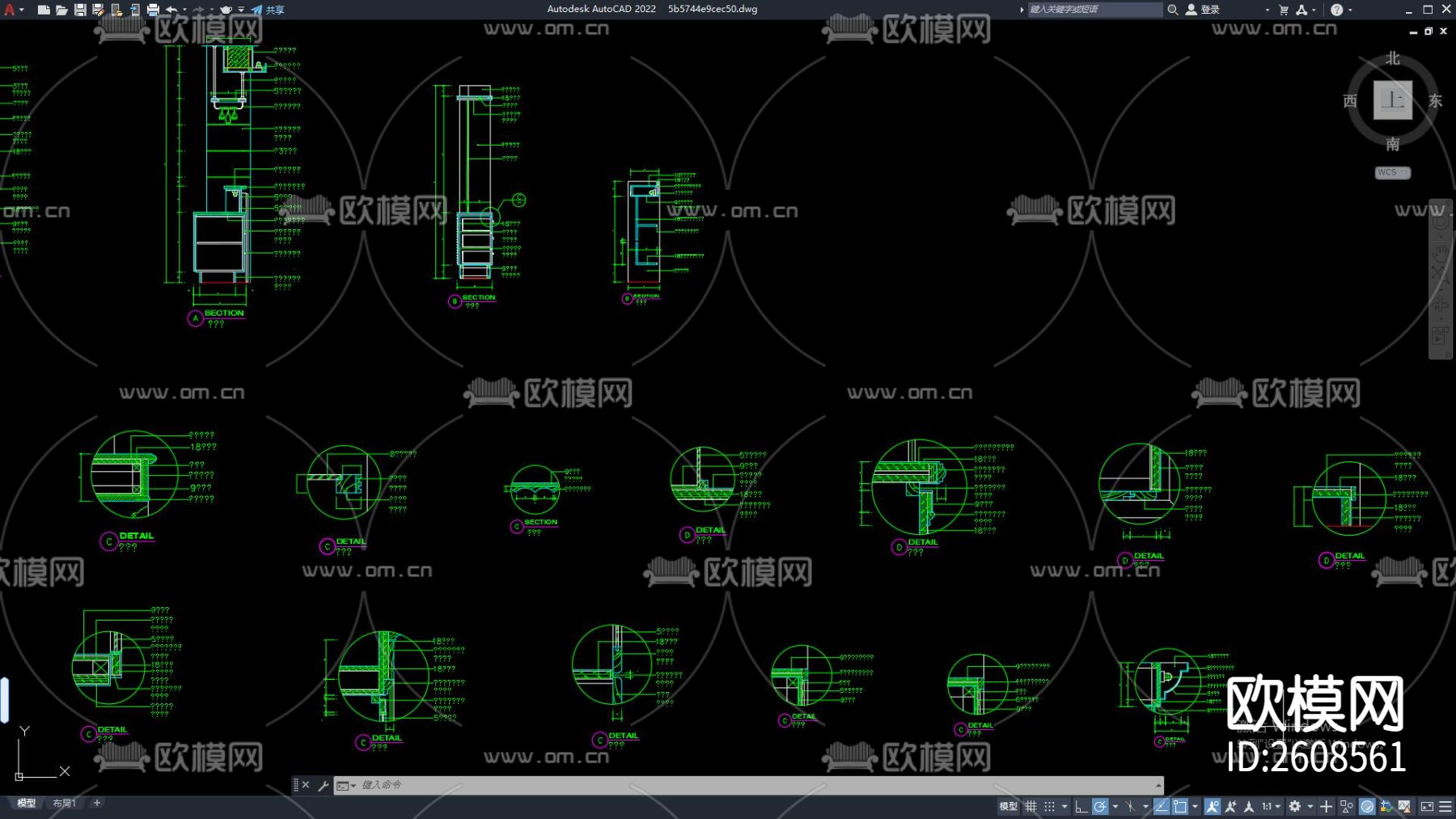Click the customization menu icon in status bar
1456x819 pixels.
1445,806
